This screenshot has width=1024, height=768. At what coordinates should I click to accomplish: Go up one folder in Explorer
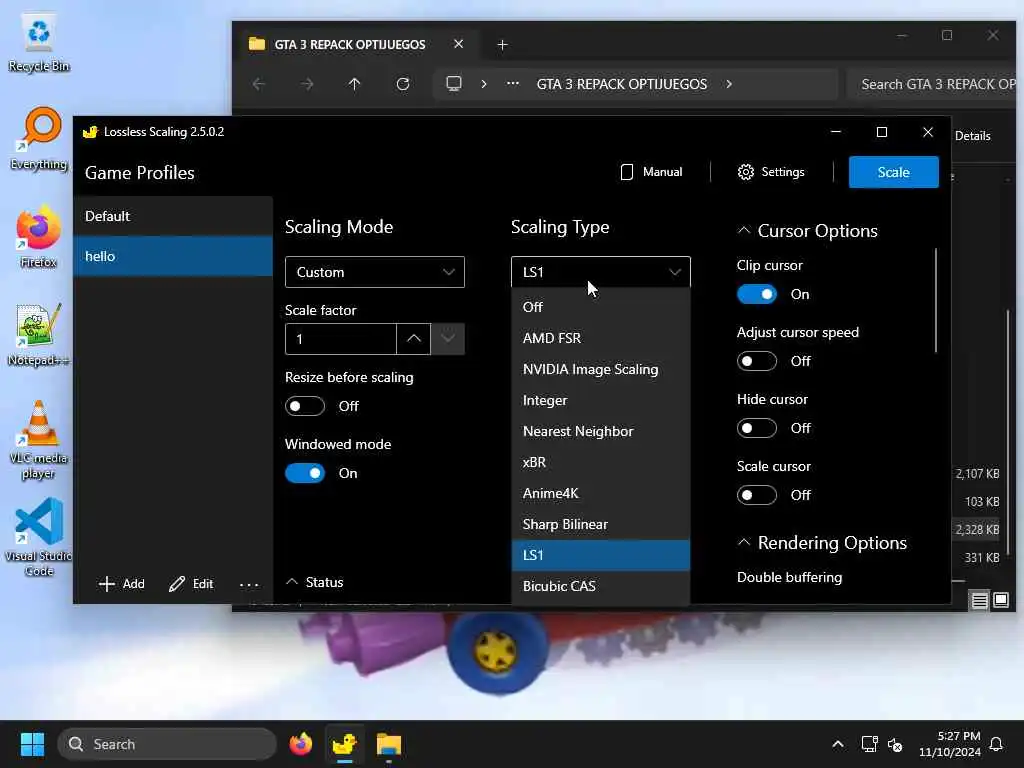click(354, 84)
